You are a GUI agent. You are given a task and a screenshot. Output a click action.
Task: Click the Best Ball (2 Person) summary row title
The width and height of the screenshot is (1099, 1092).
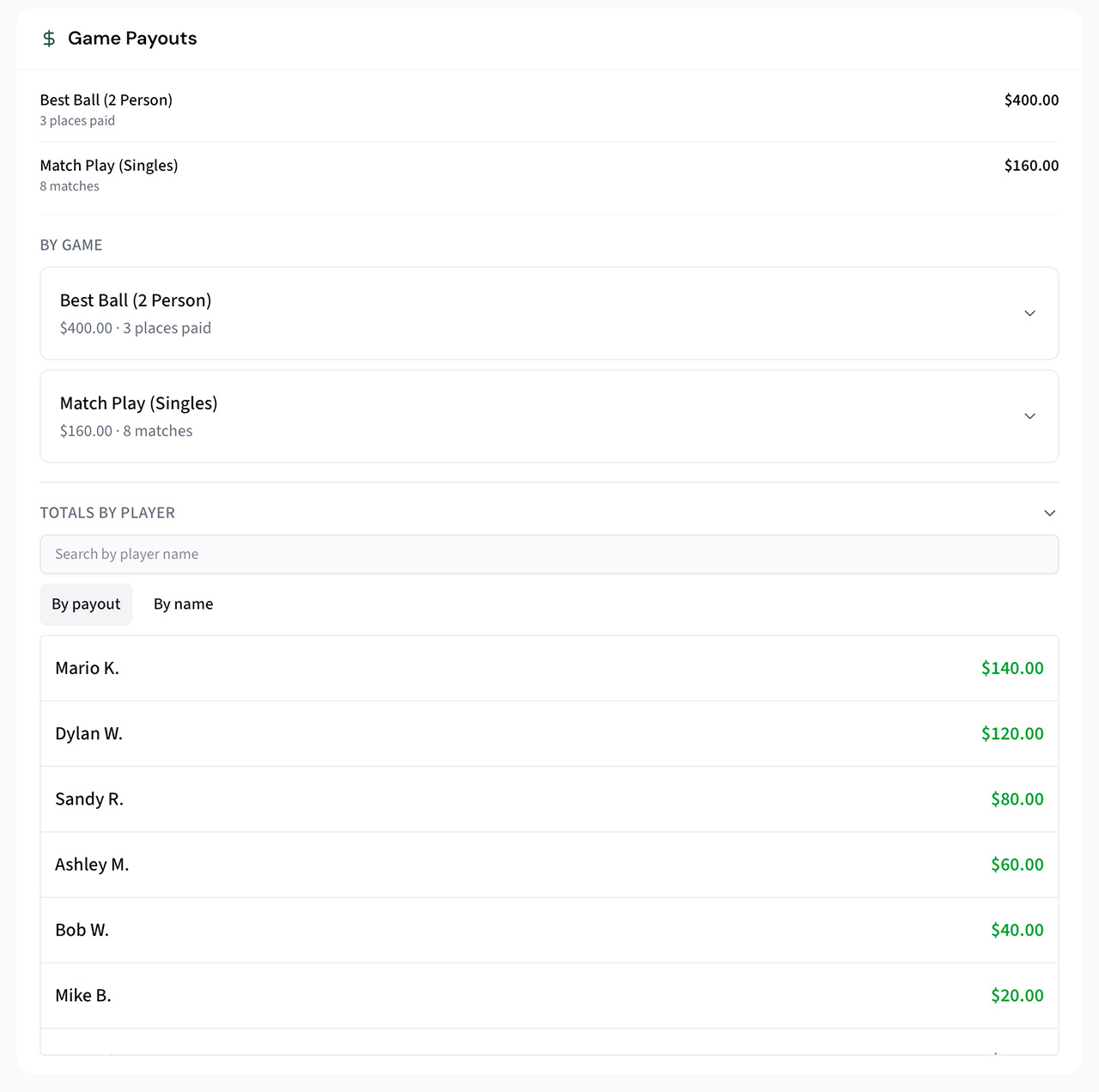click(106, 100)
